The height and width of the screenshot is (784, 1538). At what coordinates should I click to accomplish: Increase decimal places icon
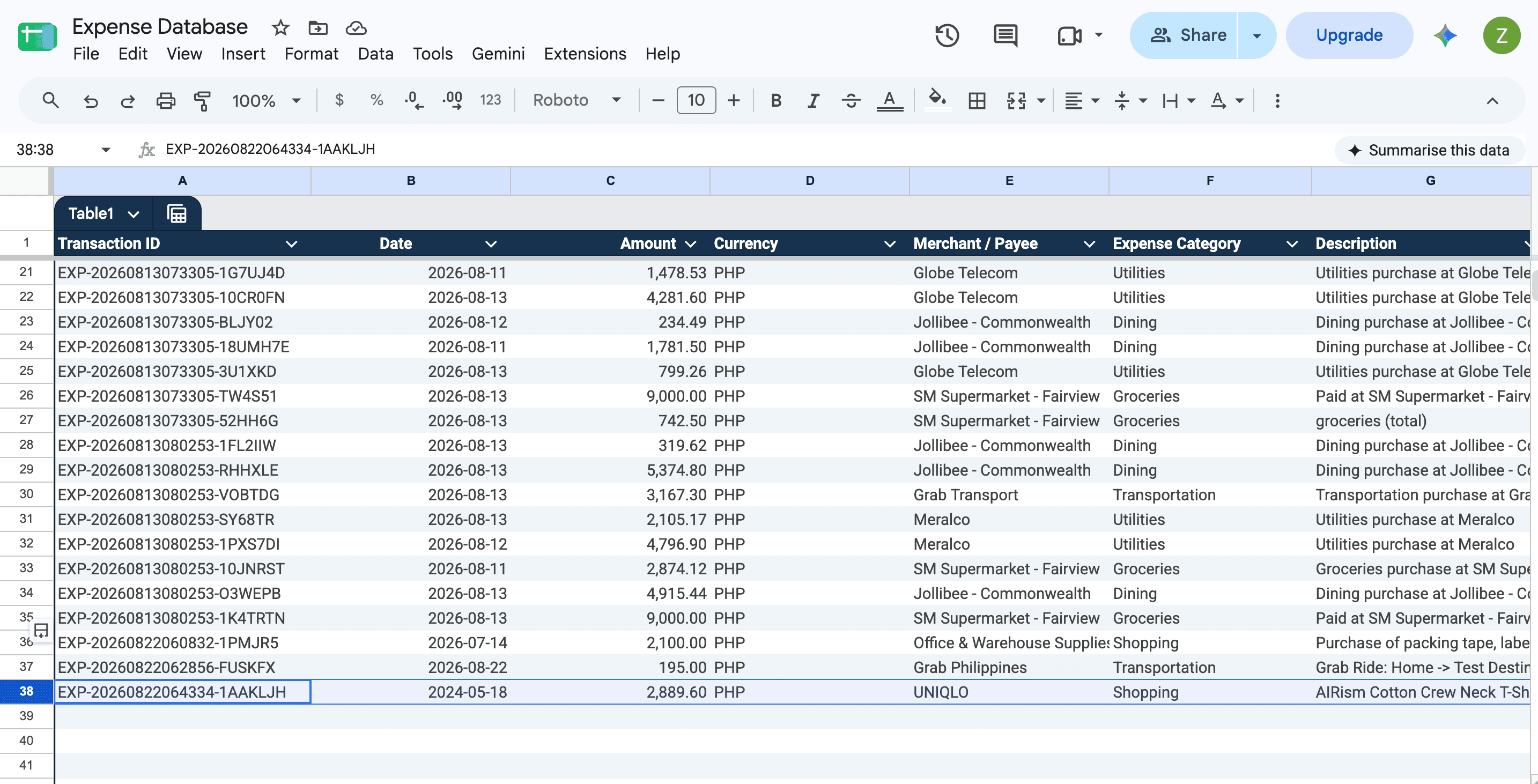[x=453, y=100]
